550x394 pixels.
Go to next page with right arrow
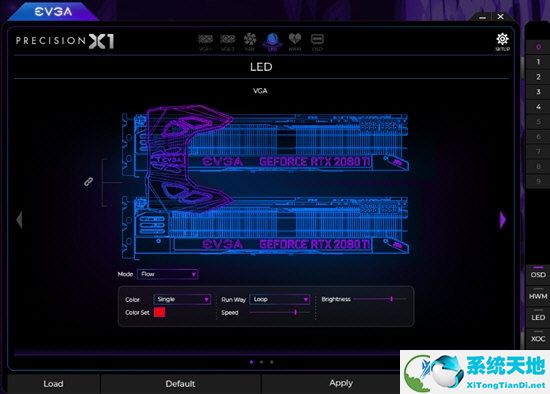click(503, 220)
